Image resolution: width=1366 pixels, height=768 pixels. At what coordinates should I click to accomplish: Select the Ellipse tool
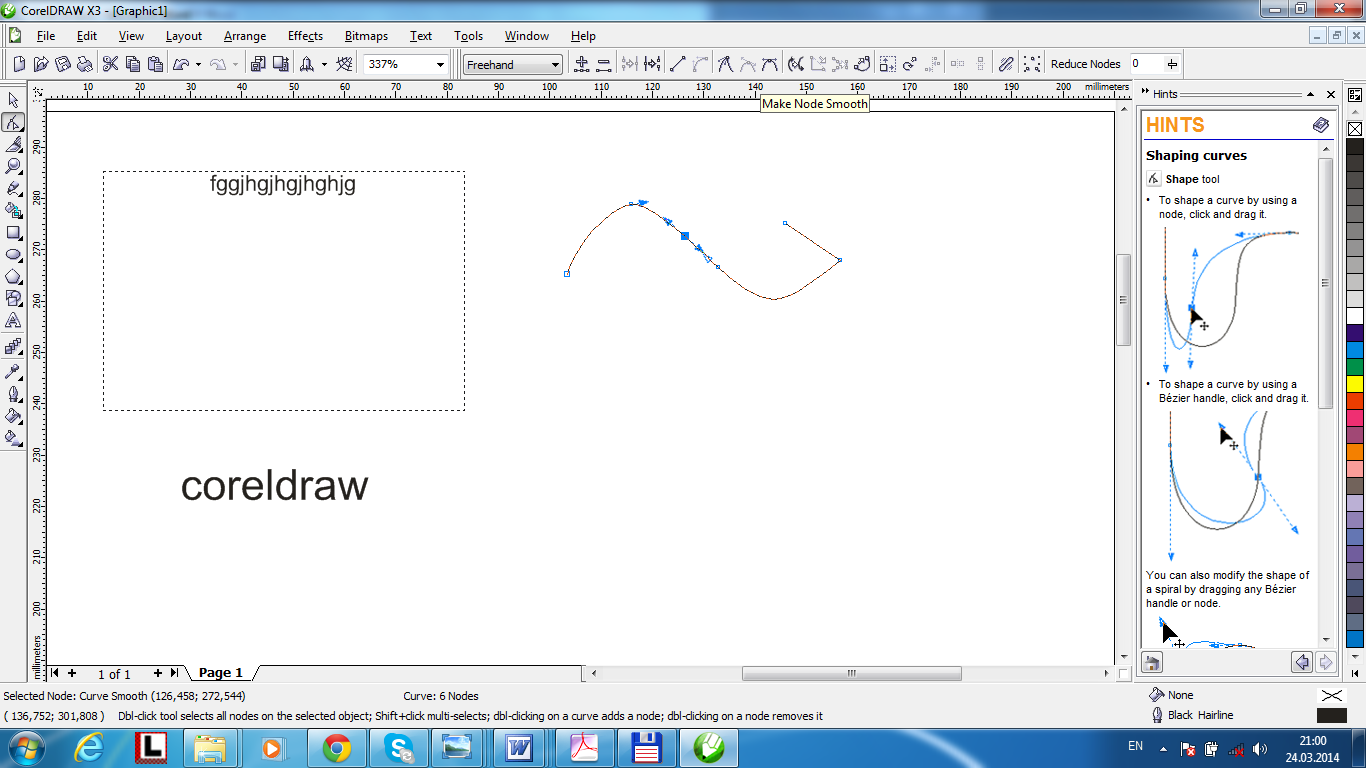(x=13, y=254)
